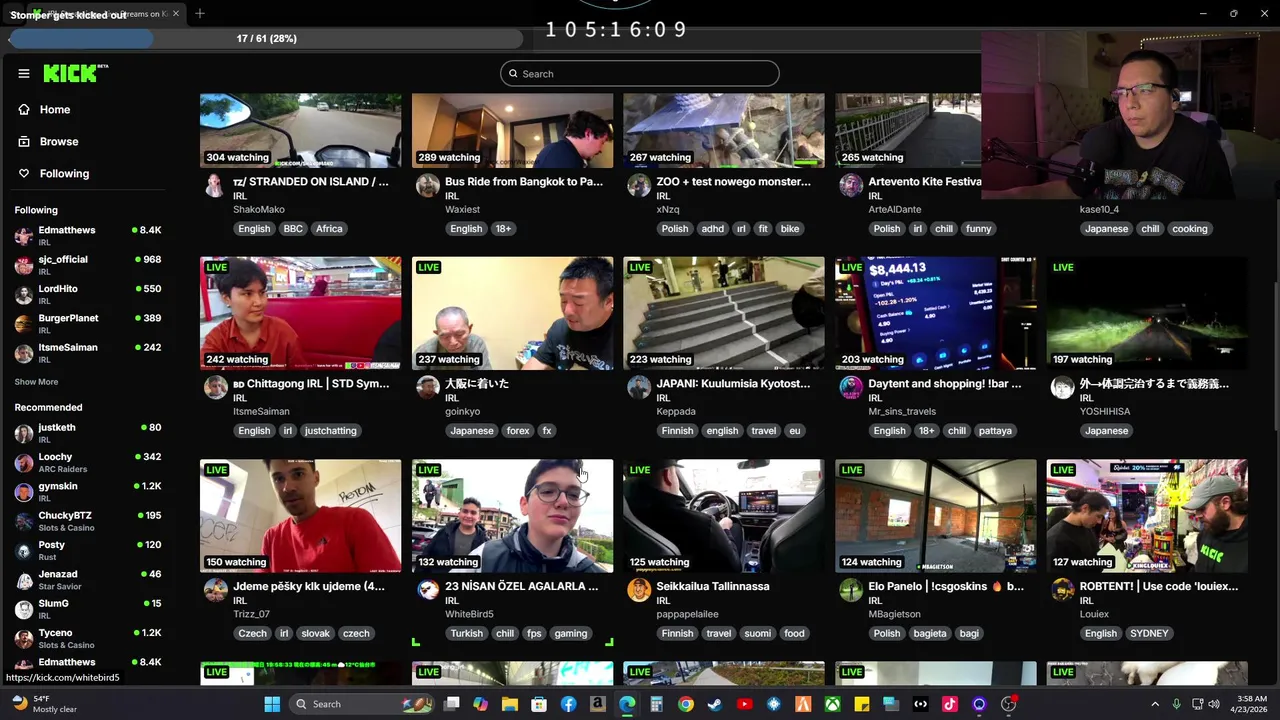
Task: Open Trizz_07 stream thumbnail
Action: point(300,516)
